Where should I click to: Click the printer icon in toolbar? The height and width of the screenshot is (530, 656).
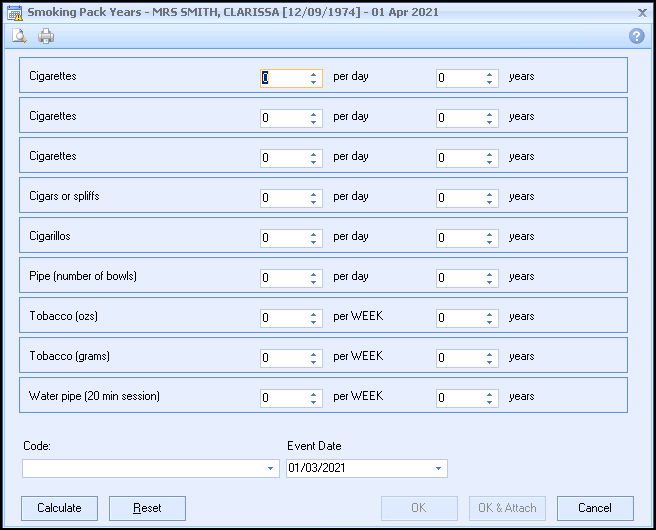coord(46,36)
